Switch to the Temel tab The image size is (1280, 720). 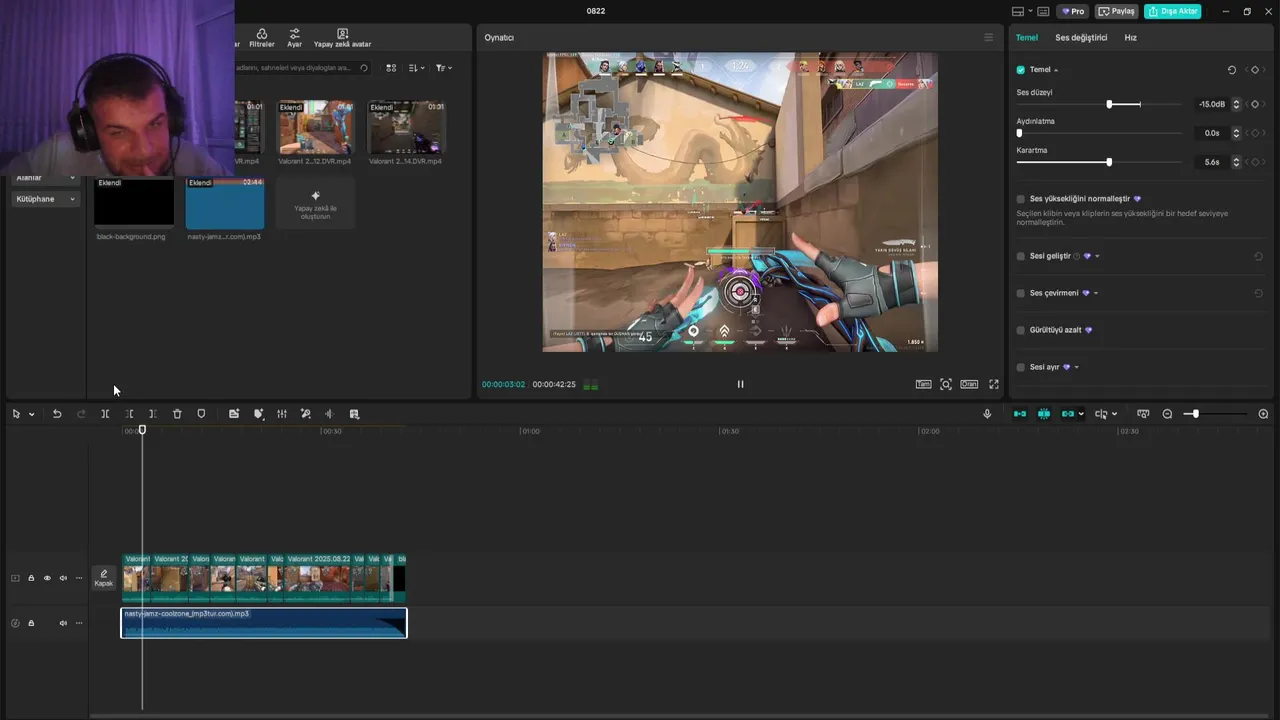pos(1027,38)
